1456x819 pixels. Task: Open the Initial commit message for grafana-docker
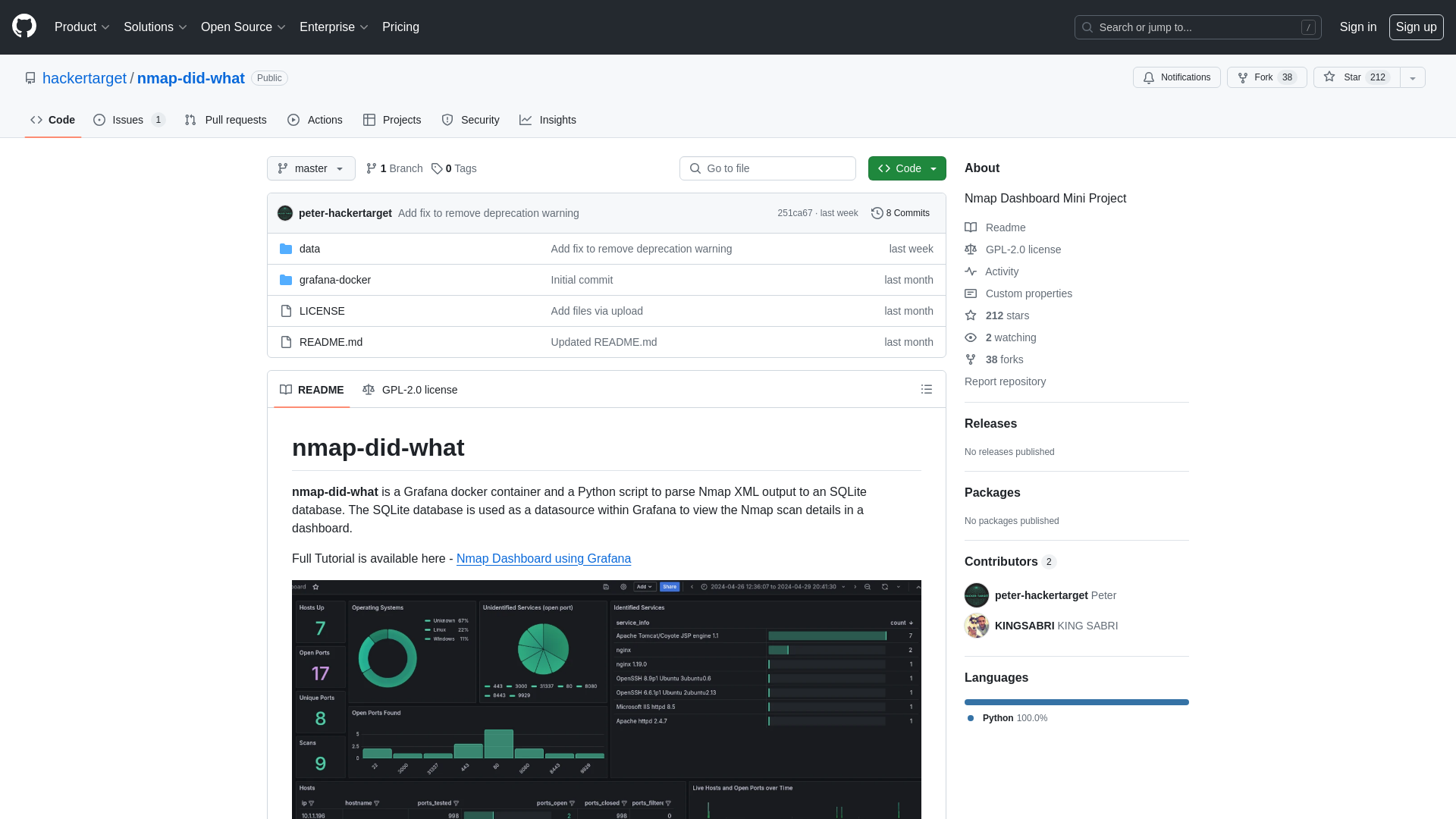582,280
